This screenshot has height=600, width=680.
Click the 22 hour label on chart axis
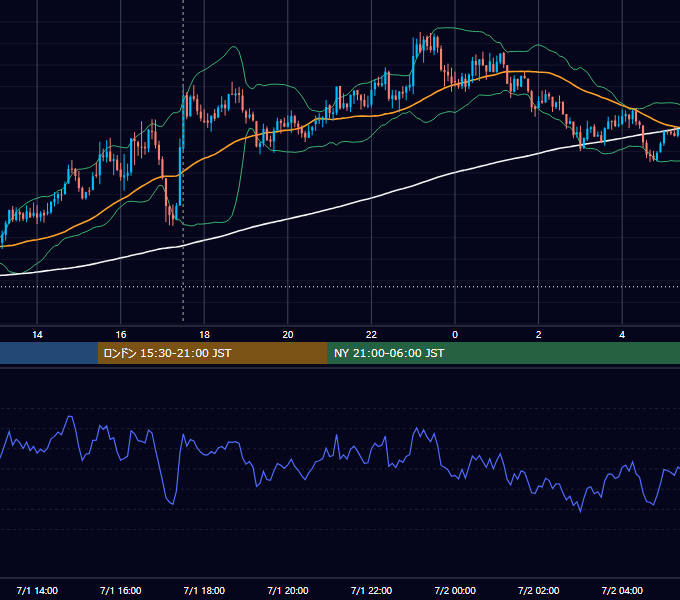[x=371, y=335]
